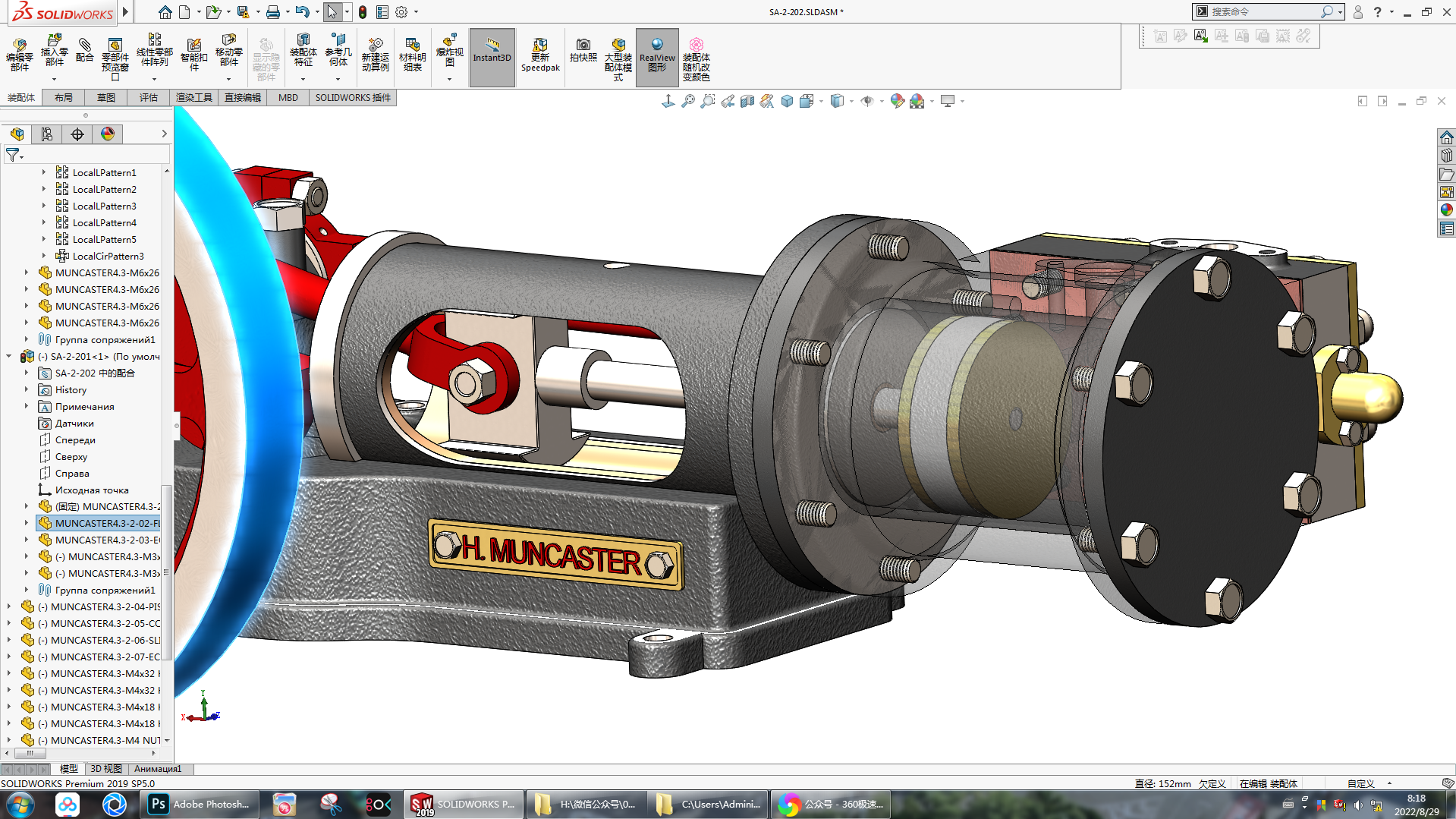Click Apply Scene icon in view toolbar

point(917,101)
